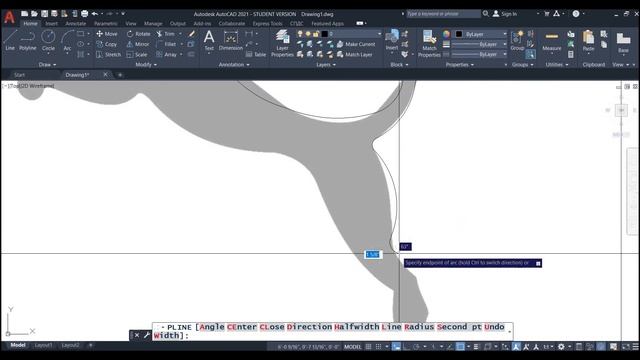640x360 pixels.
Task: Expand the Draw panel
Action: click(x=47, y=64)
